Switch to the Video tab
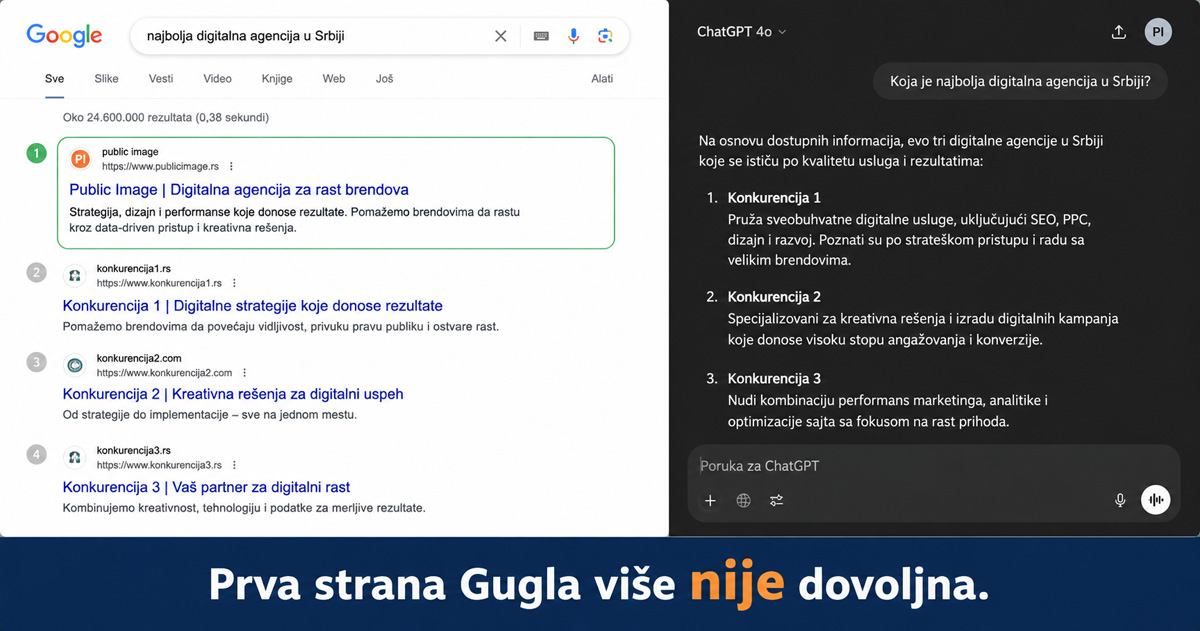The image size is (1200, 631). click(217, 79)
